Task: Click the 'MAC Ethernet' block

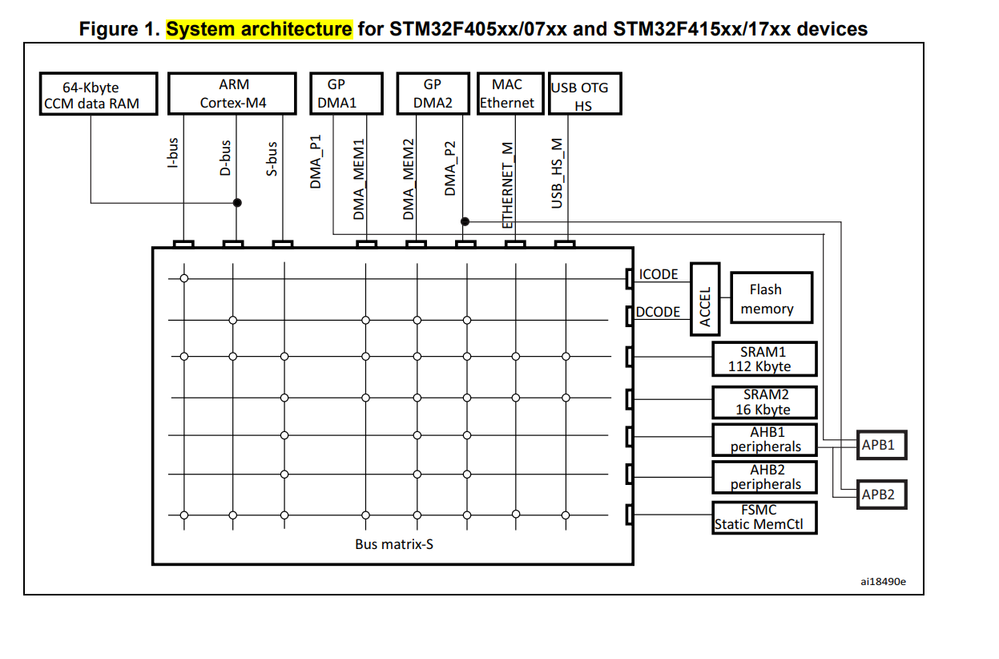Action: (510, 94)
